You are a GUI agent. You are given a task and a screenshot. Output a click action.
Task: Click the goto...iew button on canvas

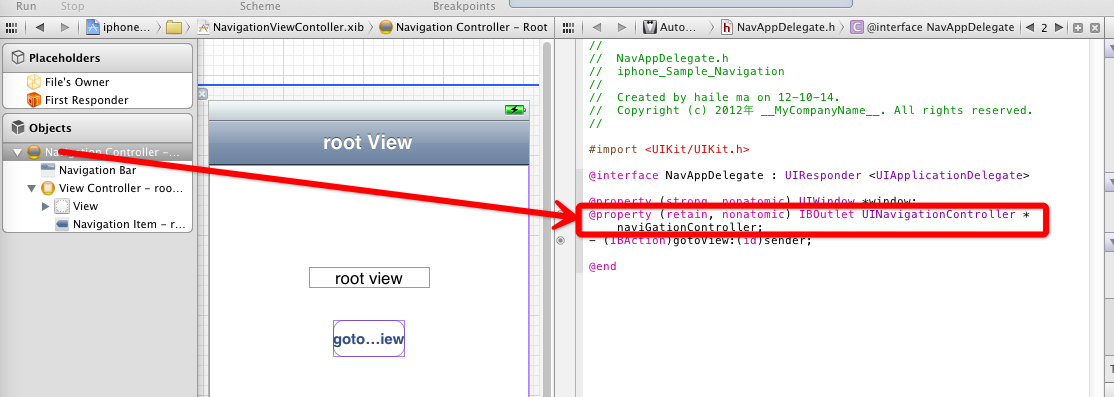coord(369,339)
